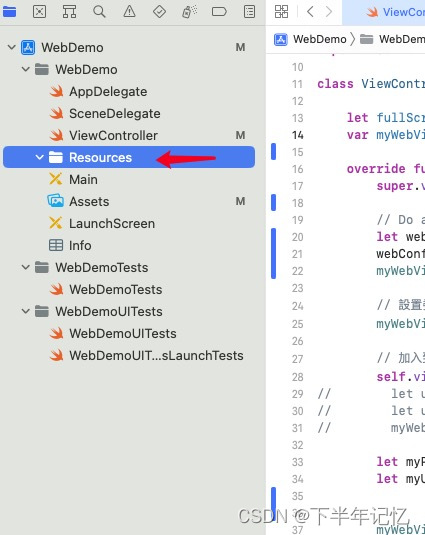This screenshot has width=425, height=535.
Task: Collapse the WebDemo group folder
Action: (x=26, y=69)
